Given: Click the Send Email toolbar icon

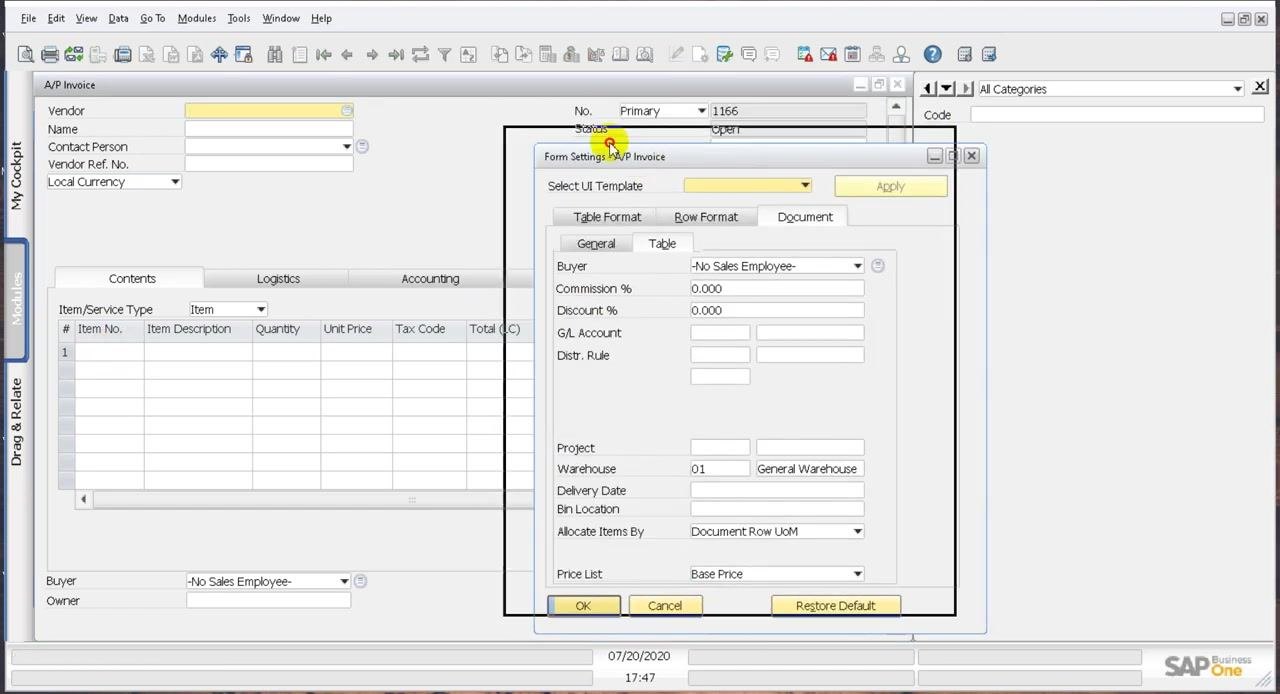Looking at the screenshot, I should click(74, 54).
